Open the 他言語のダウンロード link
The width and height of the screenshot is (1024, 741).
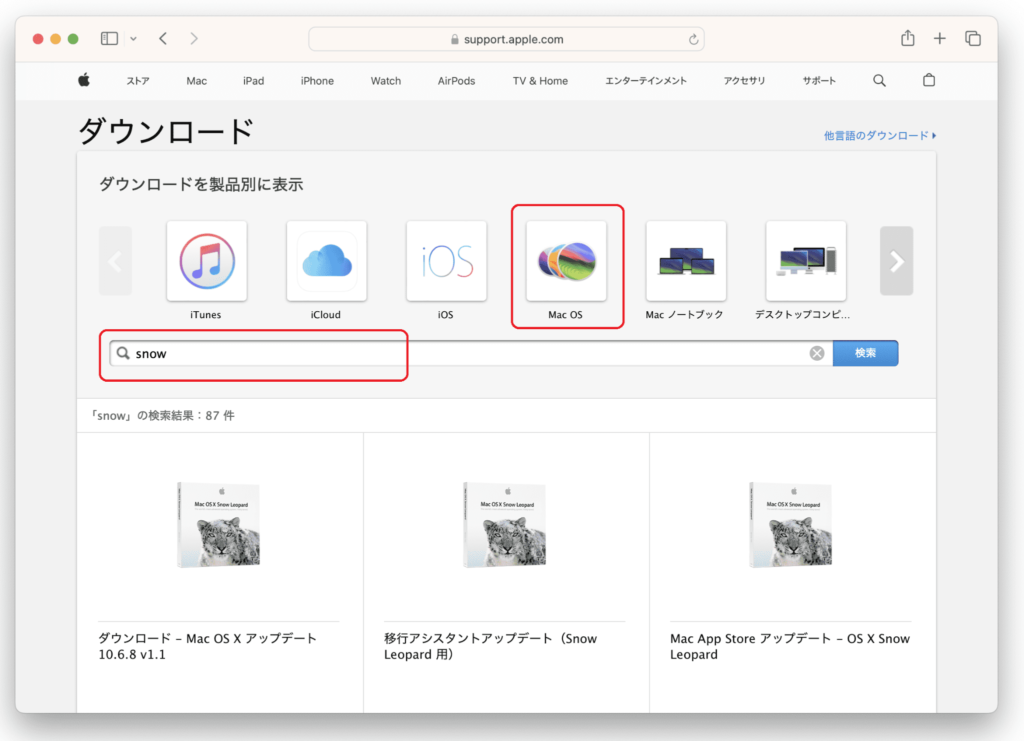tap(880, 136)
